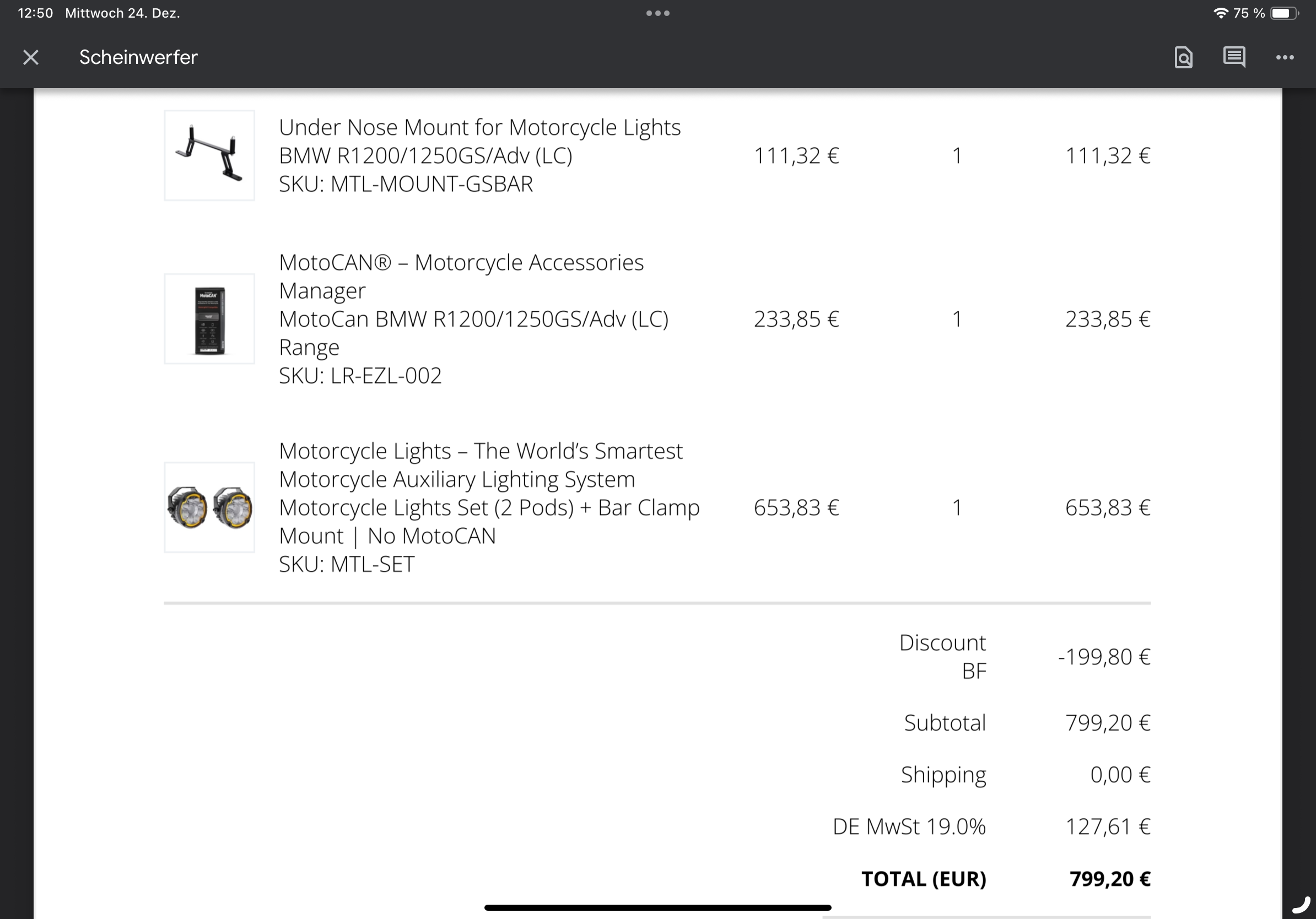Tap the corner swipe icon at bottom right
This screenshot has height=919, width=1316.
tap(1301, 905)
